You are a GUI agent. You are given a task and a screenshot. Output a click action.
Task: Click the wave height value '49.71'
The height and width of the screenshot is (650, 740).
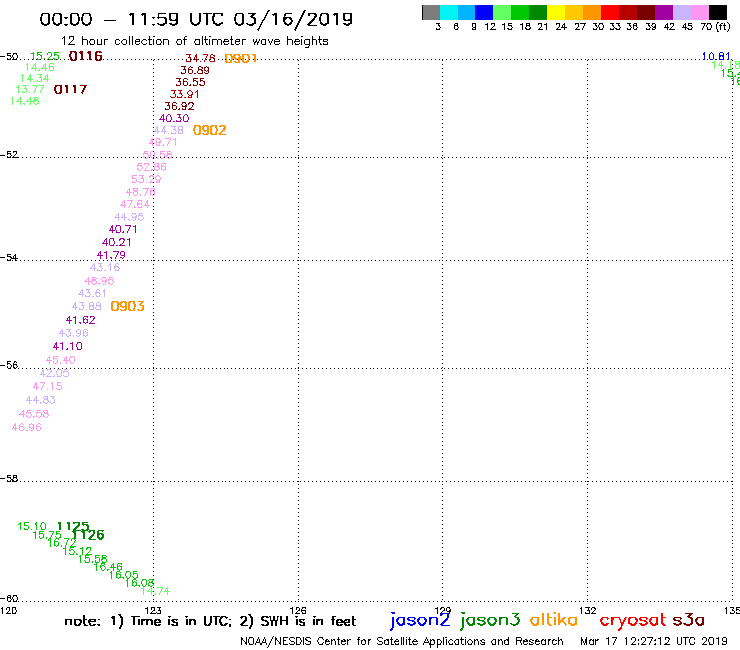(x=163, y=142)
